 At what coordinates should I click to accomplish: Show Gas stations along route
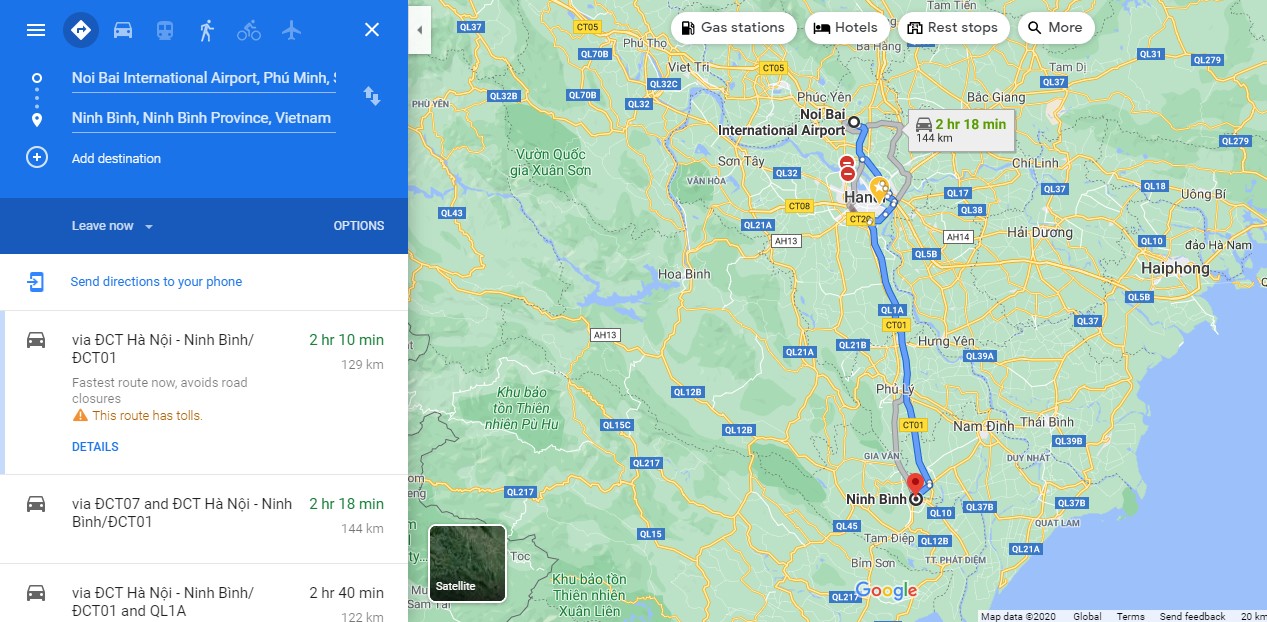coord(733,28)
